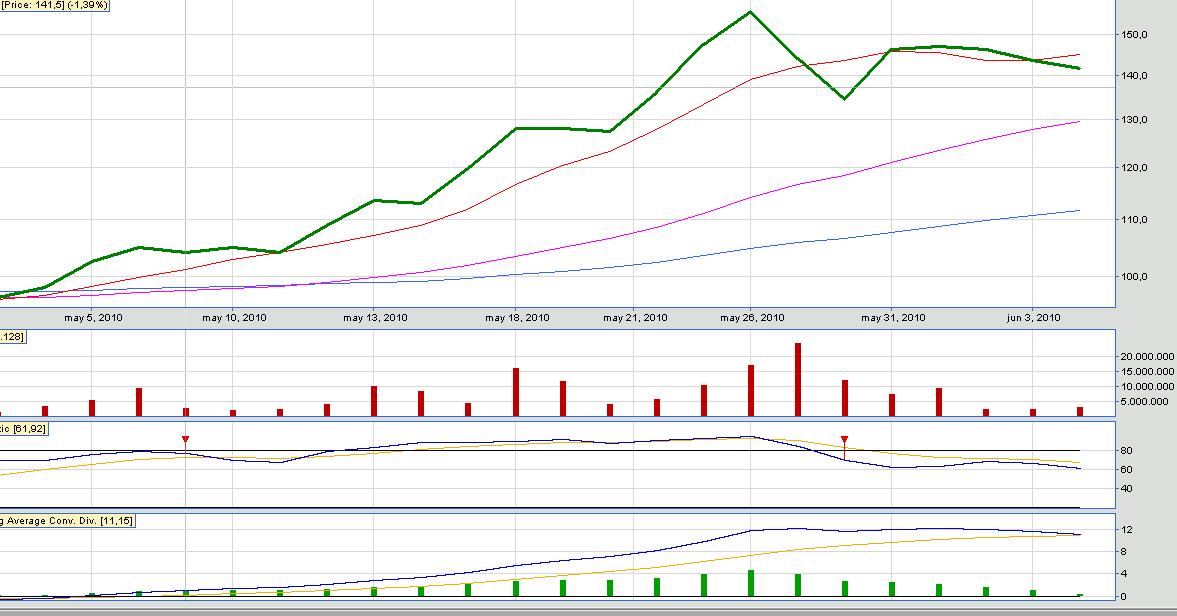Select the 100,0 price axis value

(x=1133, y=277)
